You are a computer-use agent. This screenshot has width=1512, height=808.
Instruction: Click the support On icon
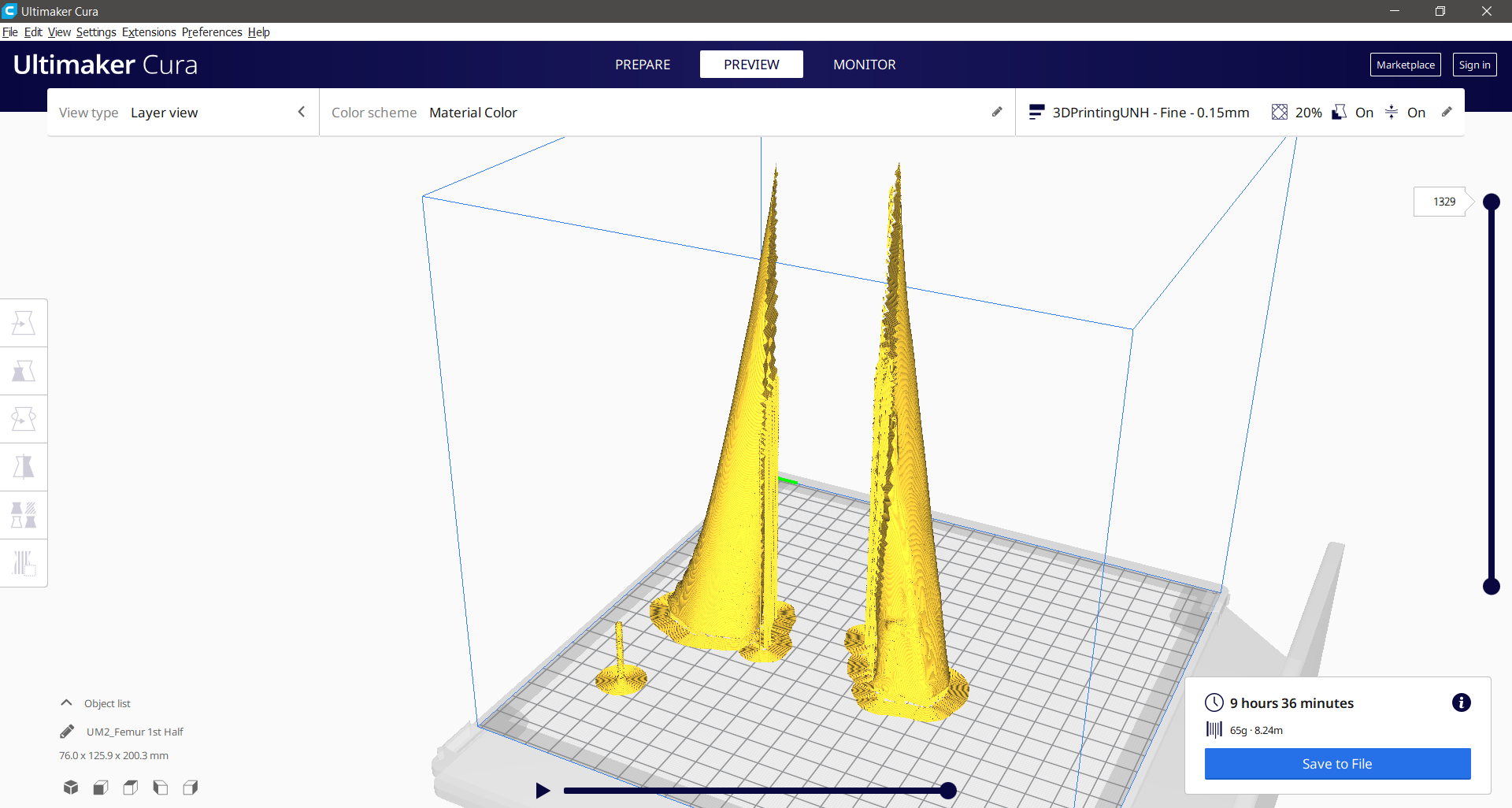tap(1339, 112)
